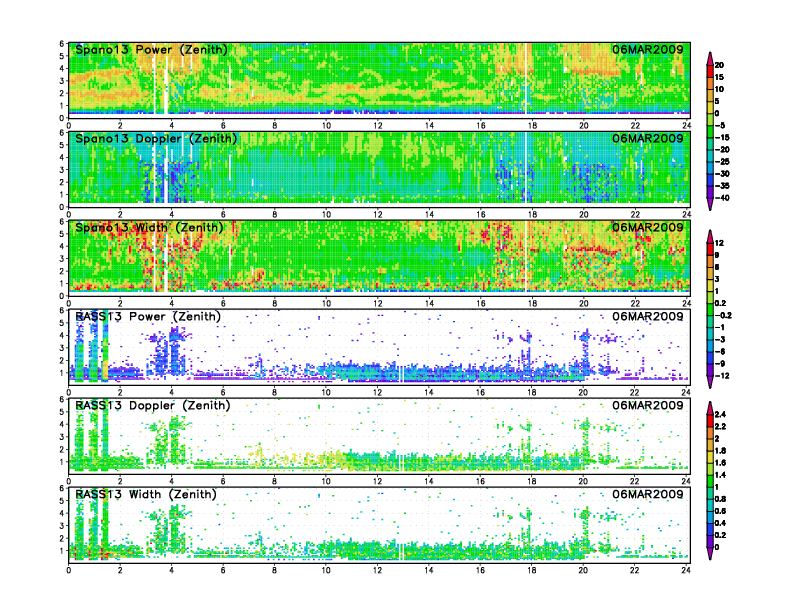Click the -40 label on the top colorbar
Screen dimensions: 792x612
(x=722, y=198)
